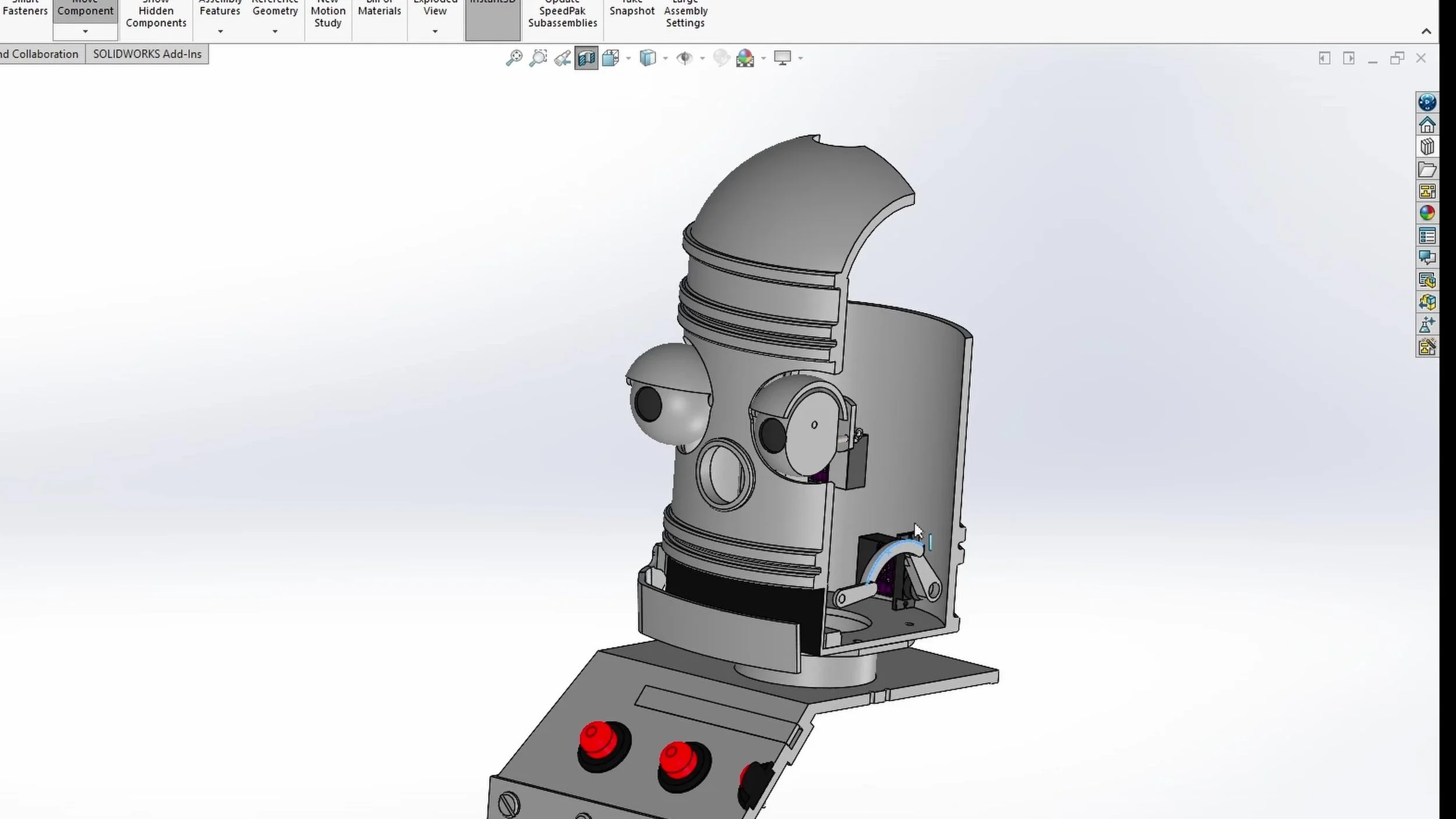This screenshot has width=1456, height=819.
Task: Click the left panel collapse icon
Action: (x=1324, y=58)
